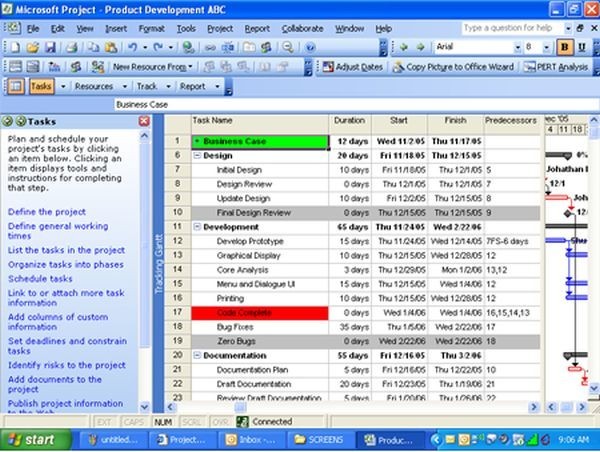
Task: Click the Windows Start button
Action: tap(35, 440)
